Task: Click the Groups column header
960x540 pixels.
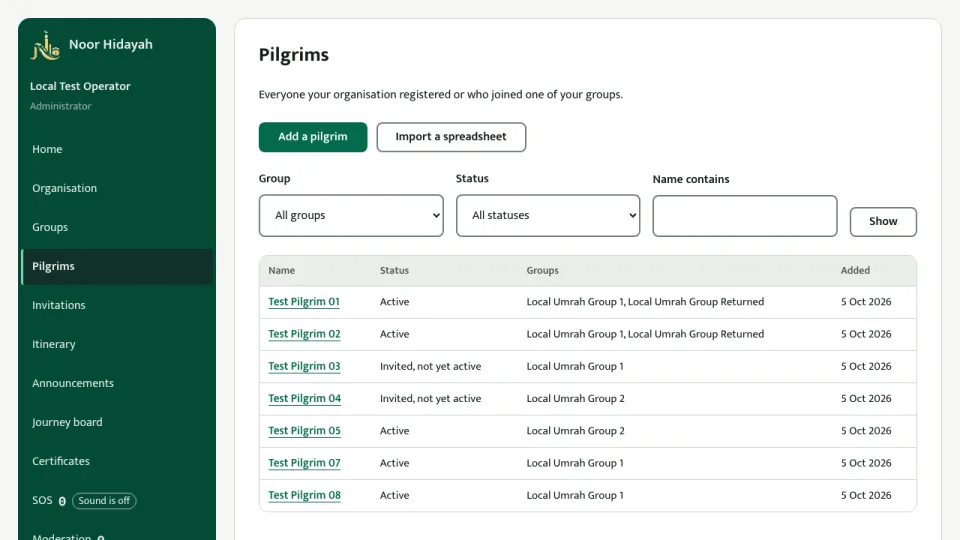Action: tap(542, 271)
